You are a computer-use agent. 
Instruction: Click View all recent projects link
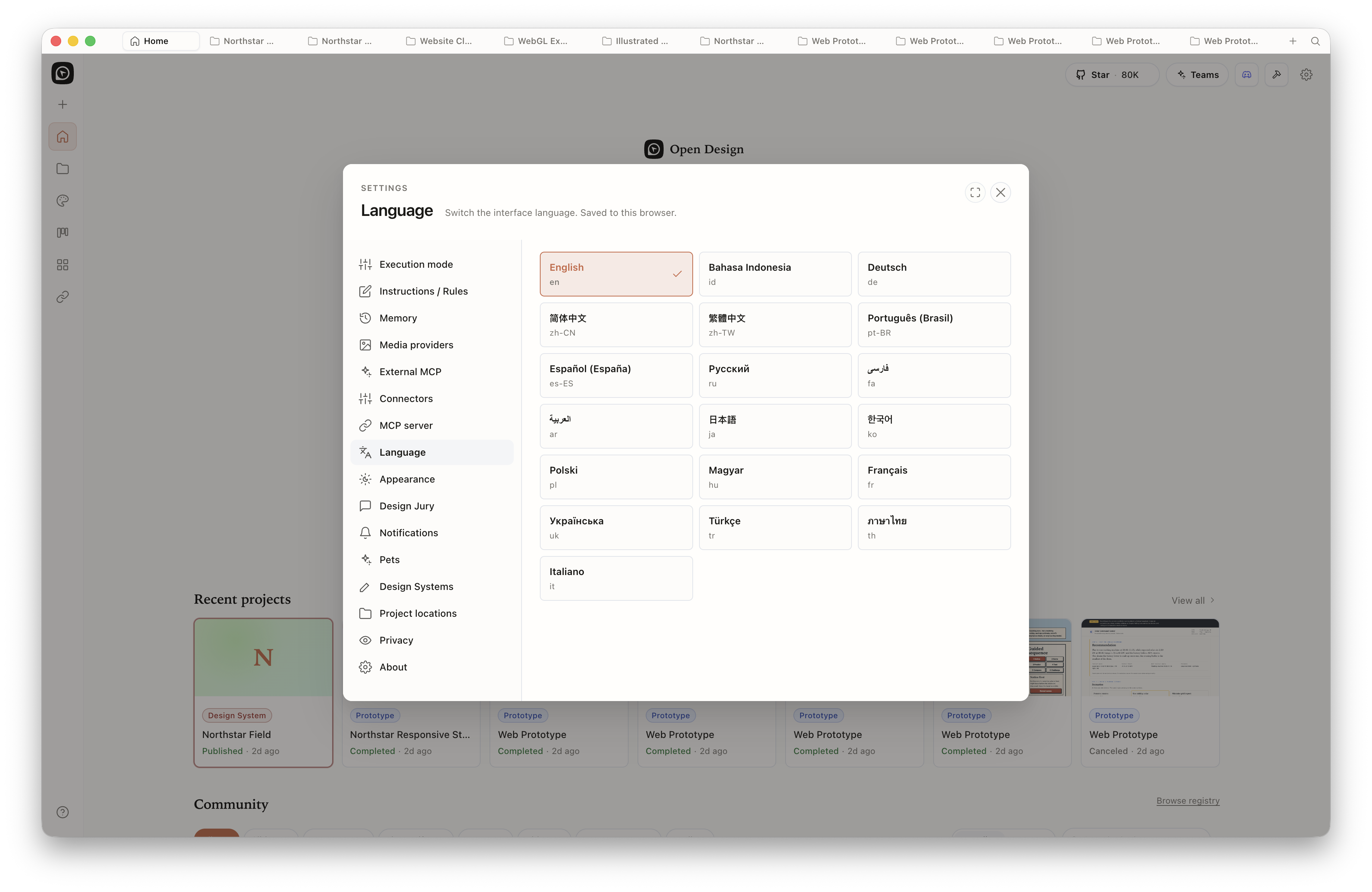[1193, 600]
